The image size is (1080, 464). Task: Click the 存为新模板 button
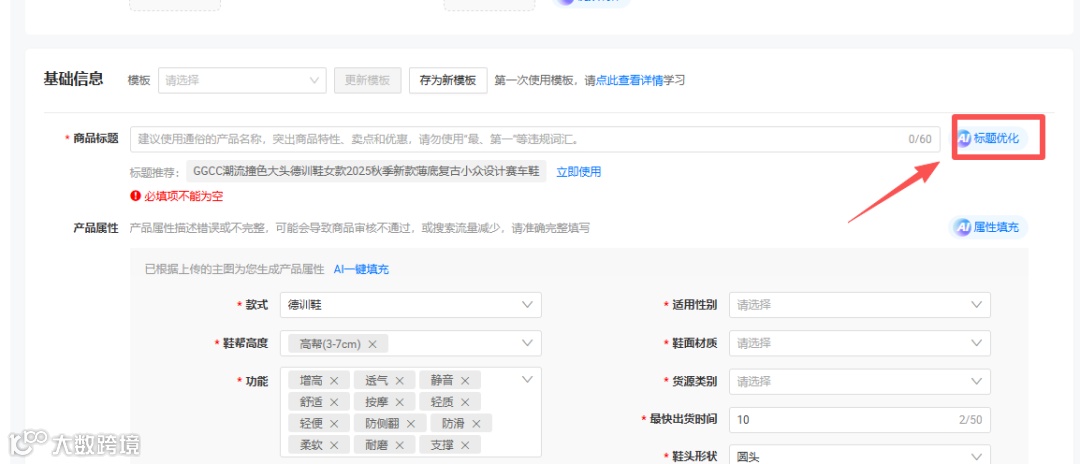448,80
